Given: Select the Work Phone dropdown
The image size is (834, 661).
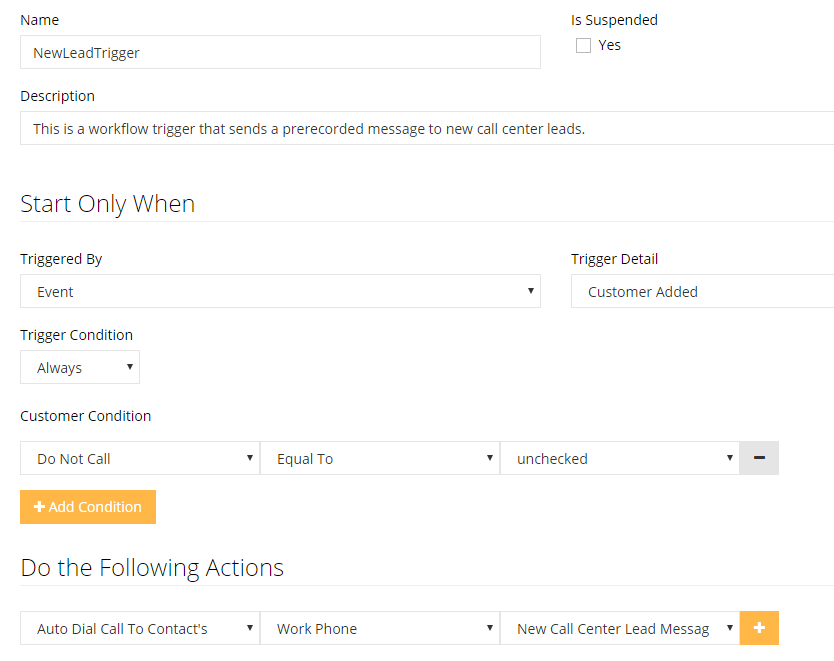Looking at the screenshot, I should [379, 628].
